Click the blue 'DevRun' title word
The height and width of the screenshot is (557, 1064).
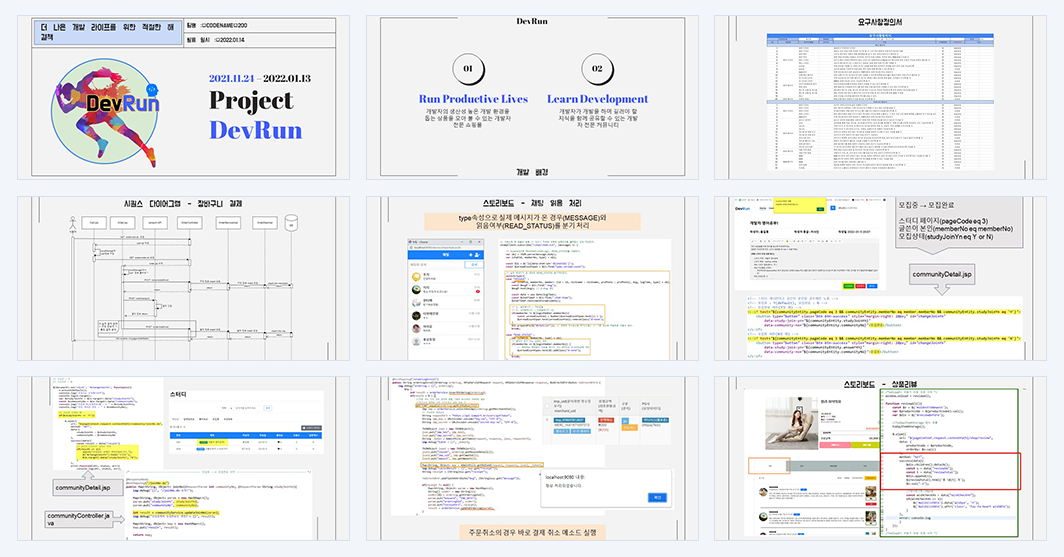point(255,130)
